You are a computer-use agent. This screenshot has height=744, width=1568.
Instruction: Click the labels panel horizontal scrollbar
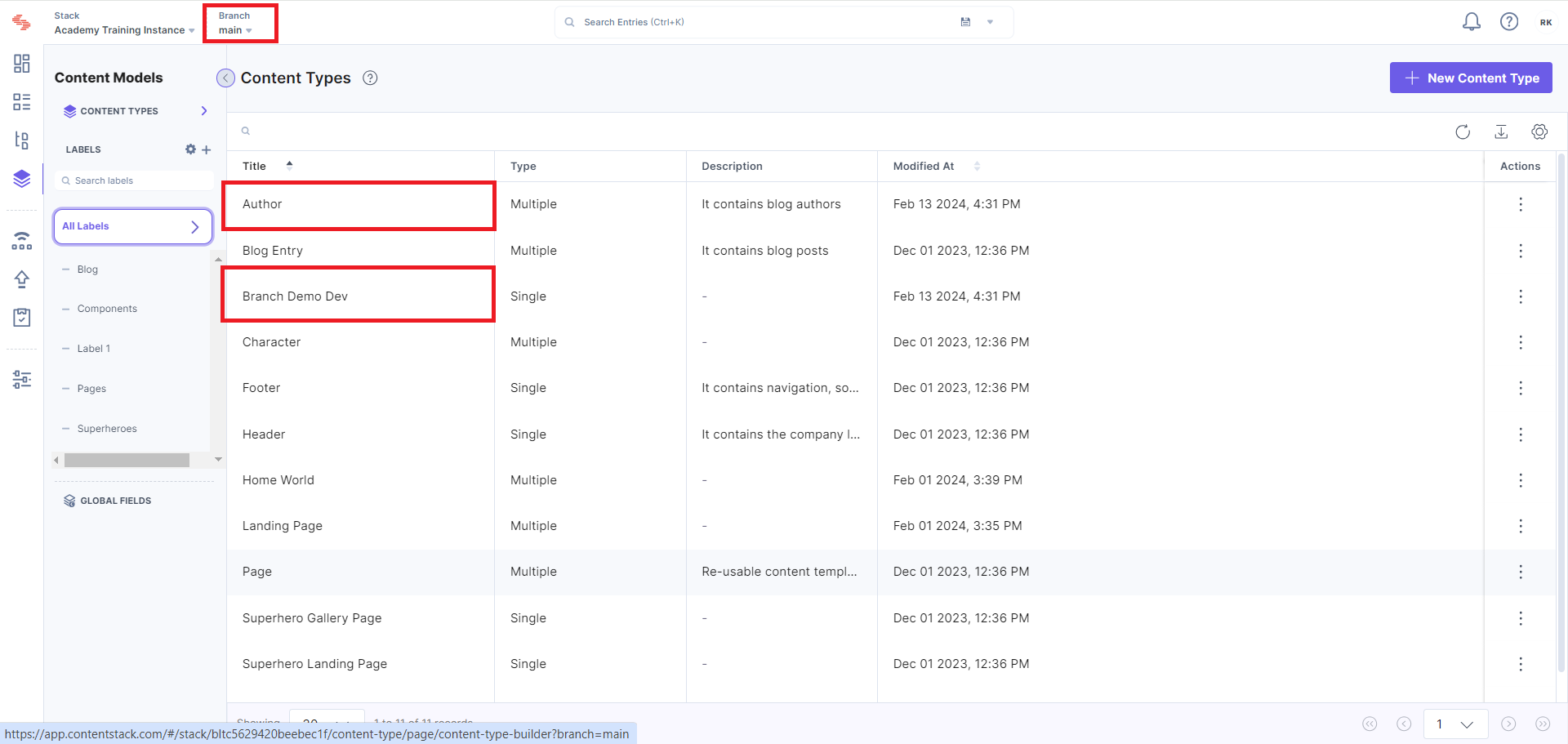point(127,461)
